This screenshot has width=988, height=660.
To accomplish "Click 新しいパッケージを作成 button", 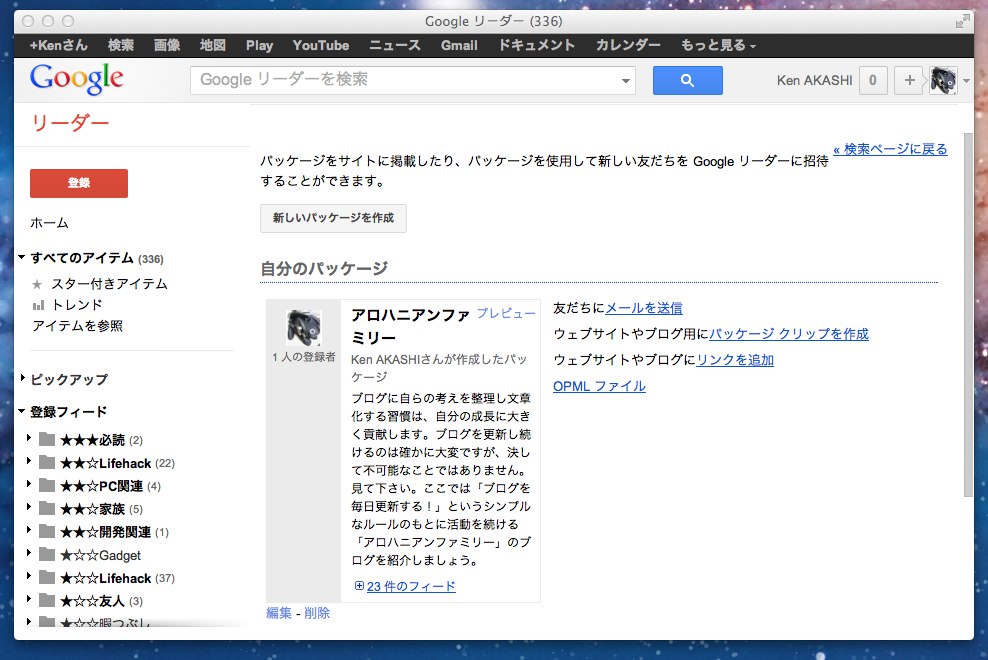I will [x=333, y=218].
